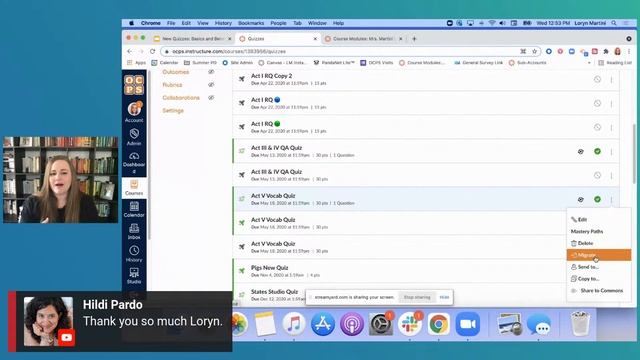640x360 pixels.
Task: Publish second Act III & IV QA Quiz
Action: [x=597, y=176]
